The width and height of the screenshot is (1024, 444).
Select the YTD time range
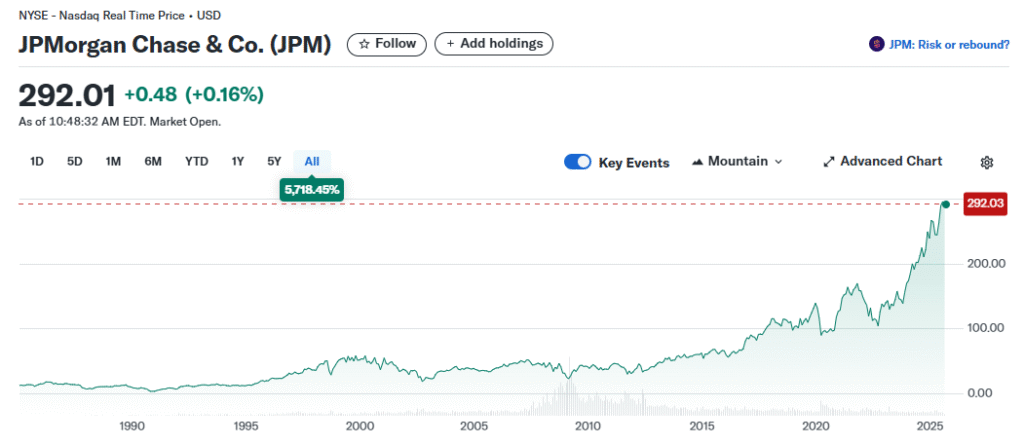(x=196, y=162)
